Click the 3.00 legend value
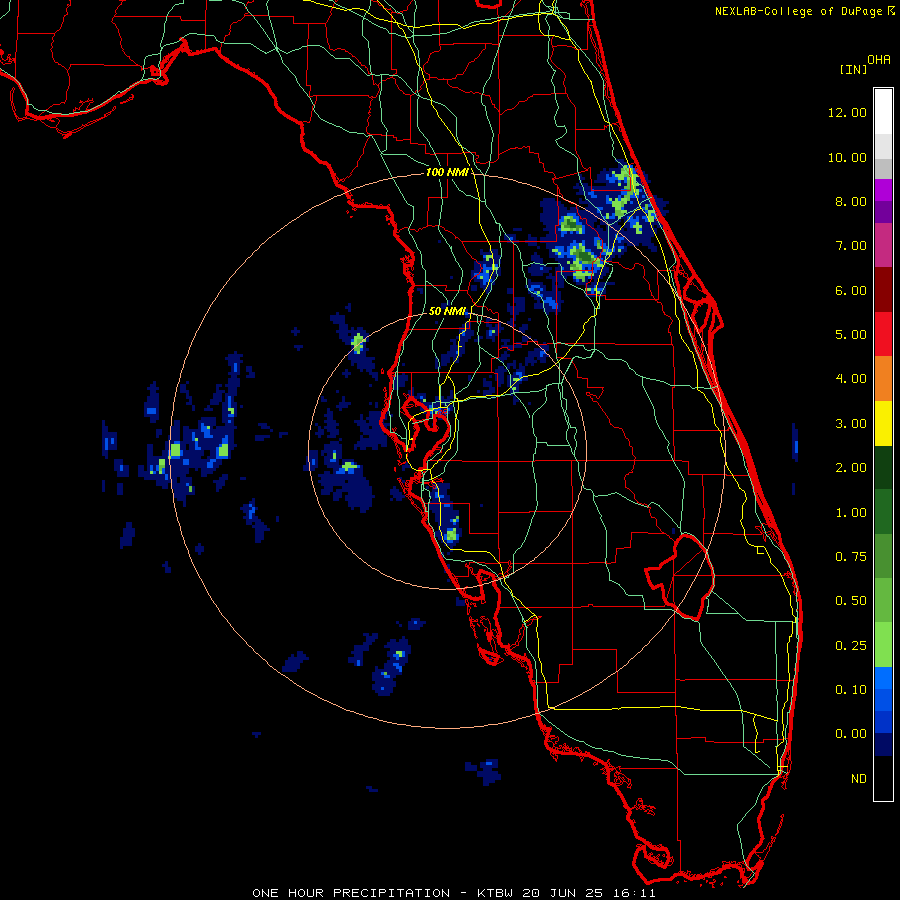 (x=851, y=424)
